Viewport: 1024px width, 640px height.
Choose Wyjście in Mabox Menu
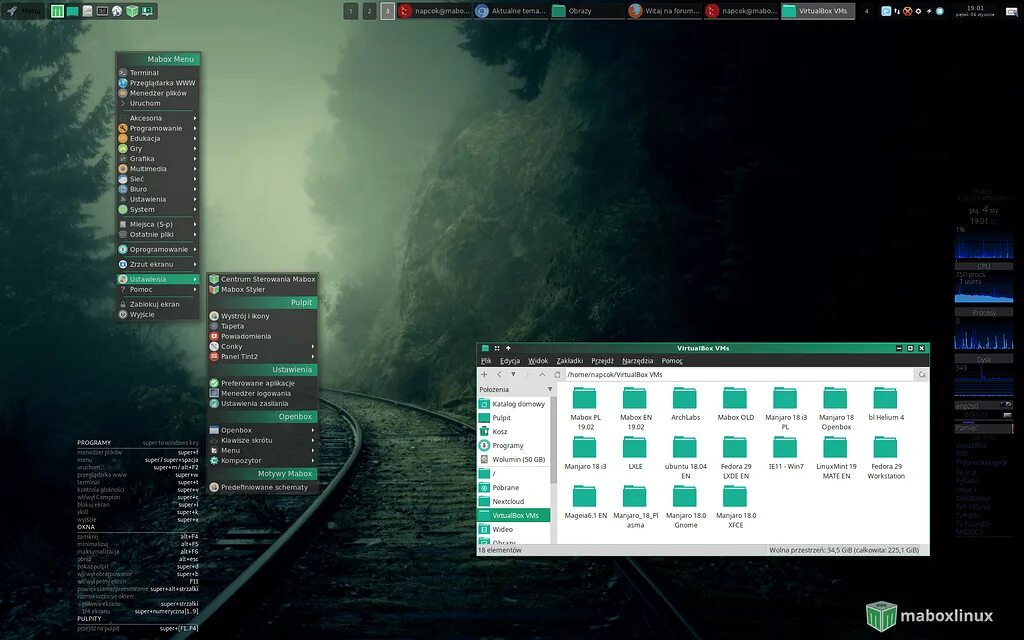(x=157, y=314)
